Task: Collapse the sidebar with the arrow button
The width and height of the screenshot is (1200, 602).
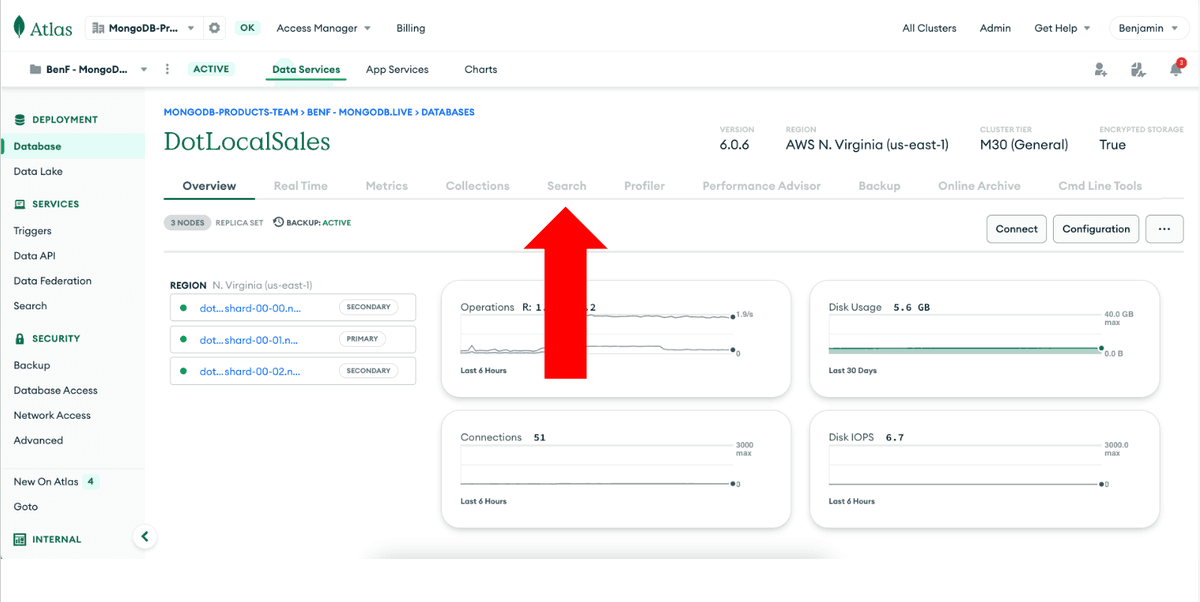Action: point(145,537)
